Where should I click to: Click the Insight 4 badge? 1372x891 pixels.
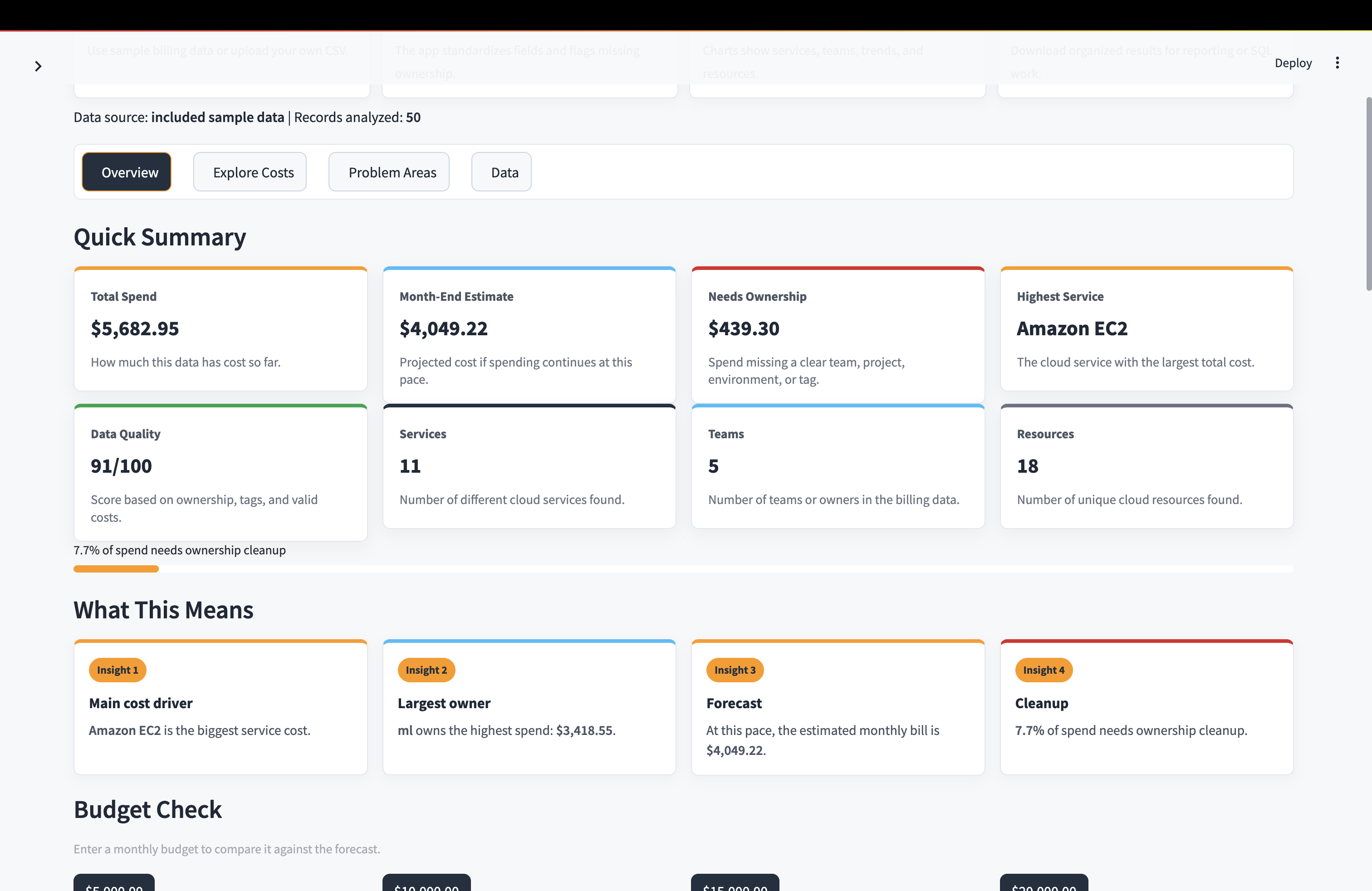pos(1044,670)
